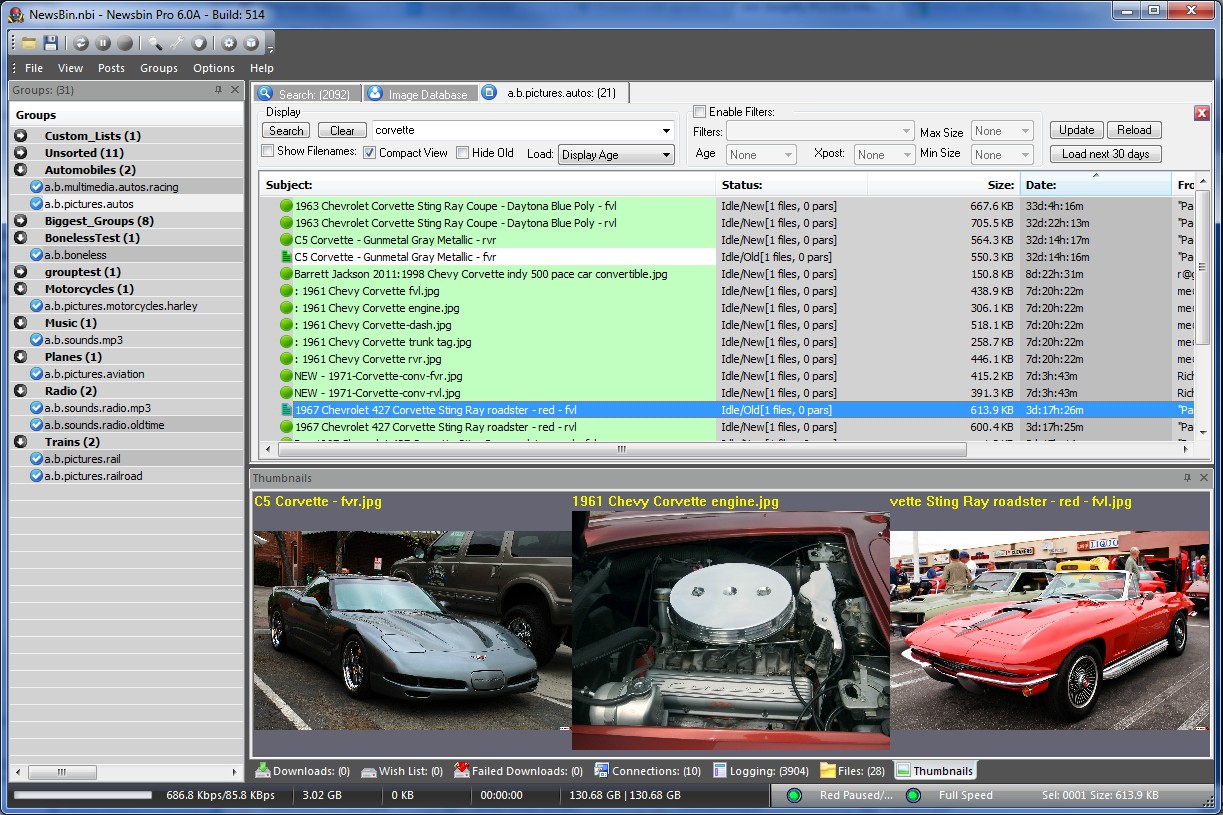This screenshot has height=815, width=1223.
Task: Open the Failed Downloads: (0) tab
Action: click(519, 771)
